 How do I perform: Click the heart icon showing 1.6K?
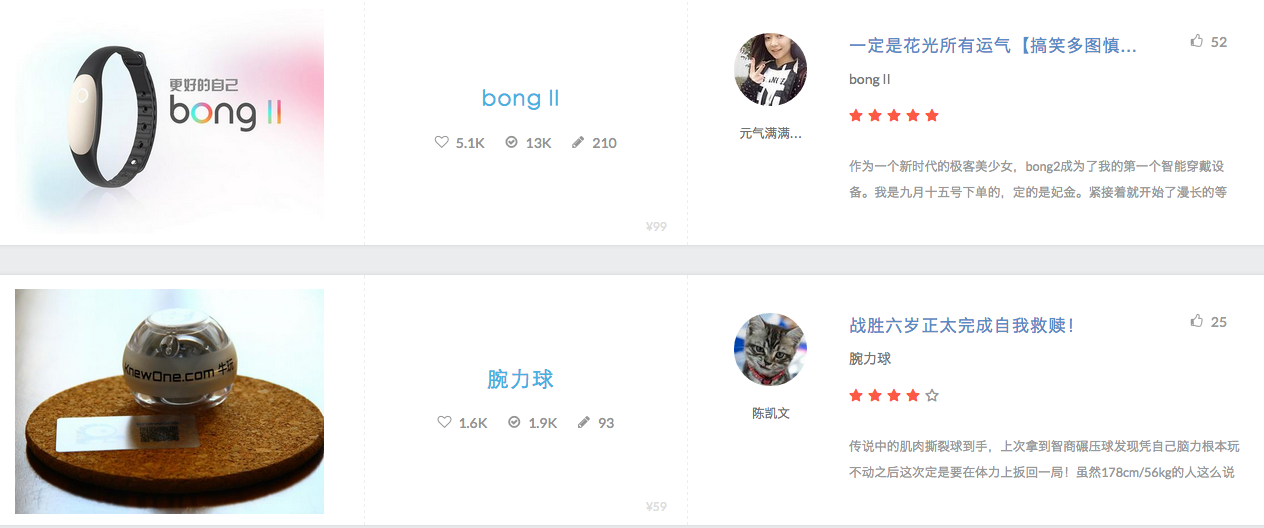pyautogui.click(x=445, y=422)
